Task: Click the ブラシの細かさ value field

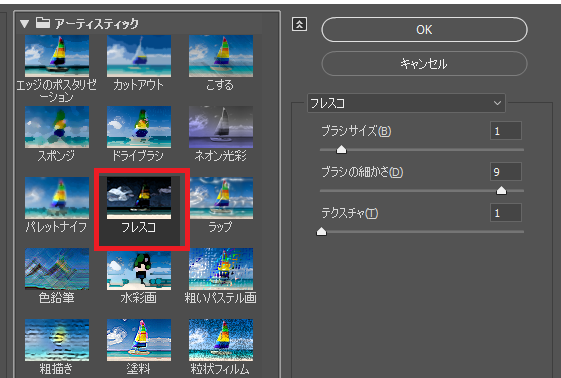Action: [x=506, y=172]
